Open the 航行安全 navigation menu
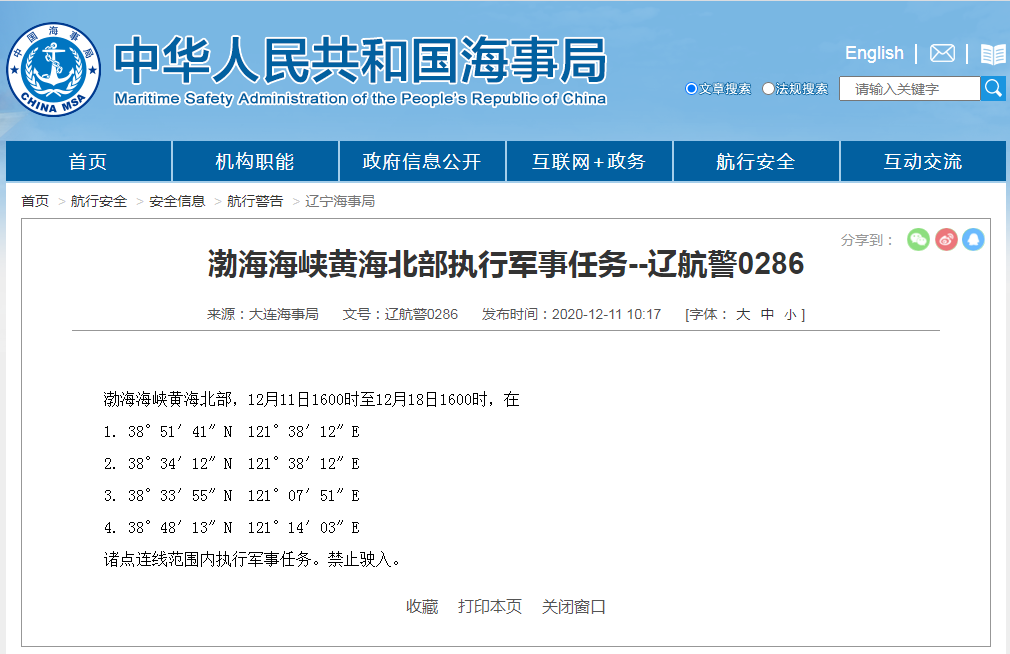 coord(756,161)
